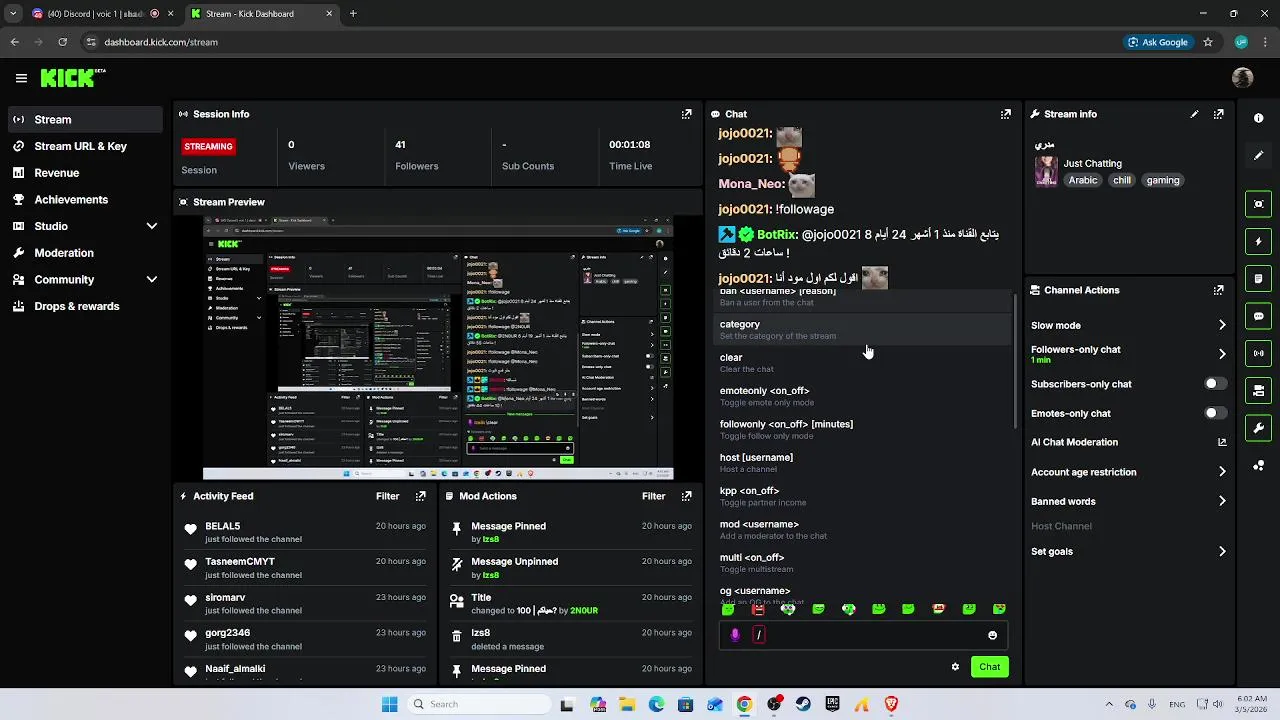Pop out the Session Info panel

[686, 114]
